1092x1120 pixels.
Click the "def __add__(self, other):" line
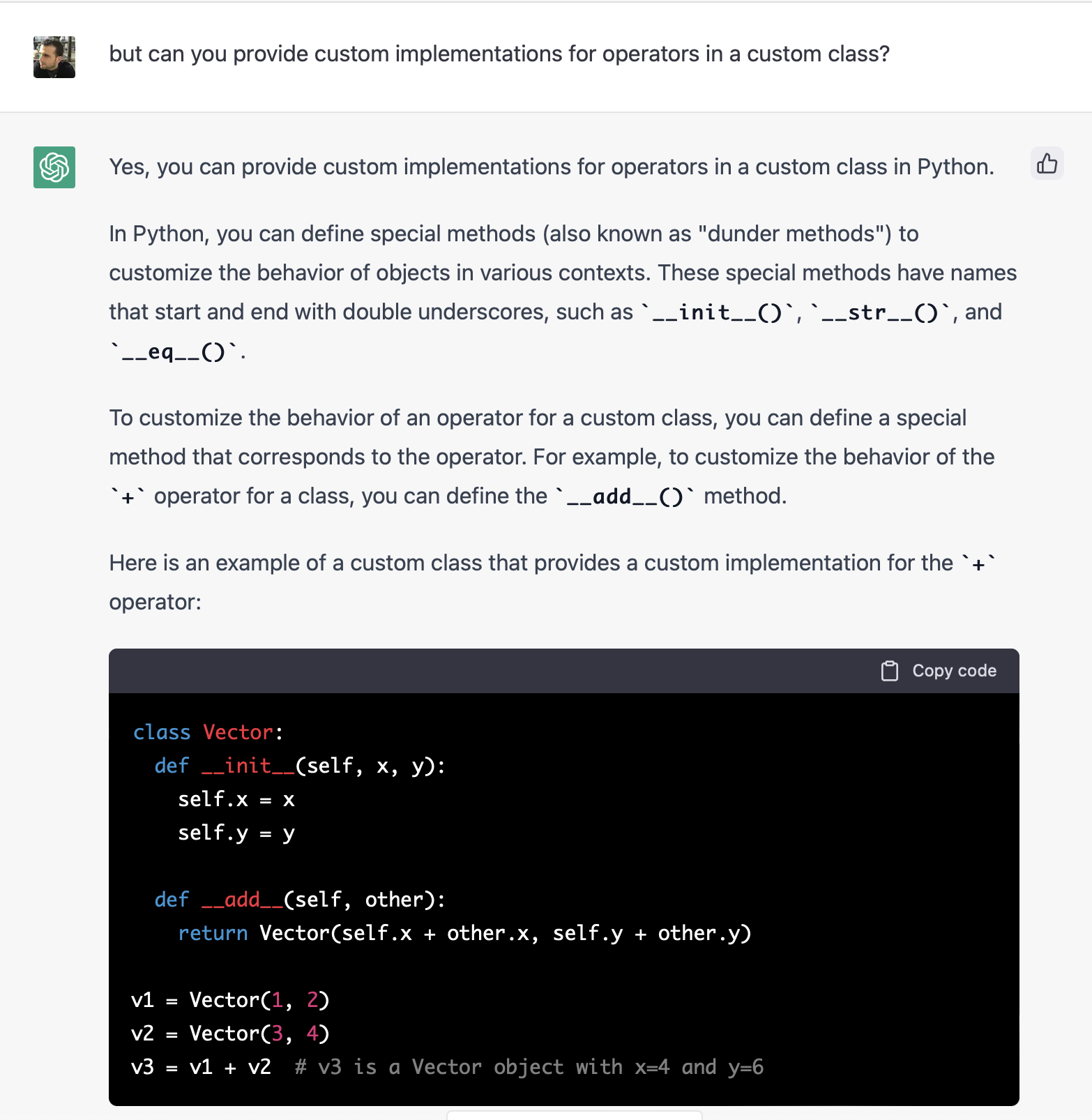[300, 900]
